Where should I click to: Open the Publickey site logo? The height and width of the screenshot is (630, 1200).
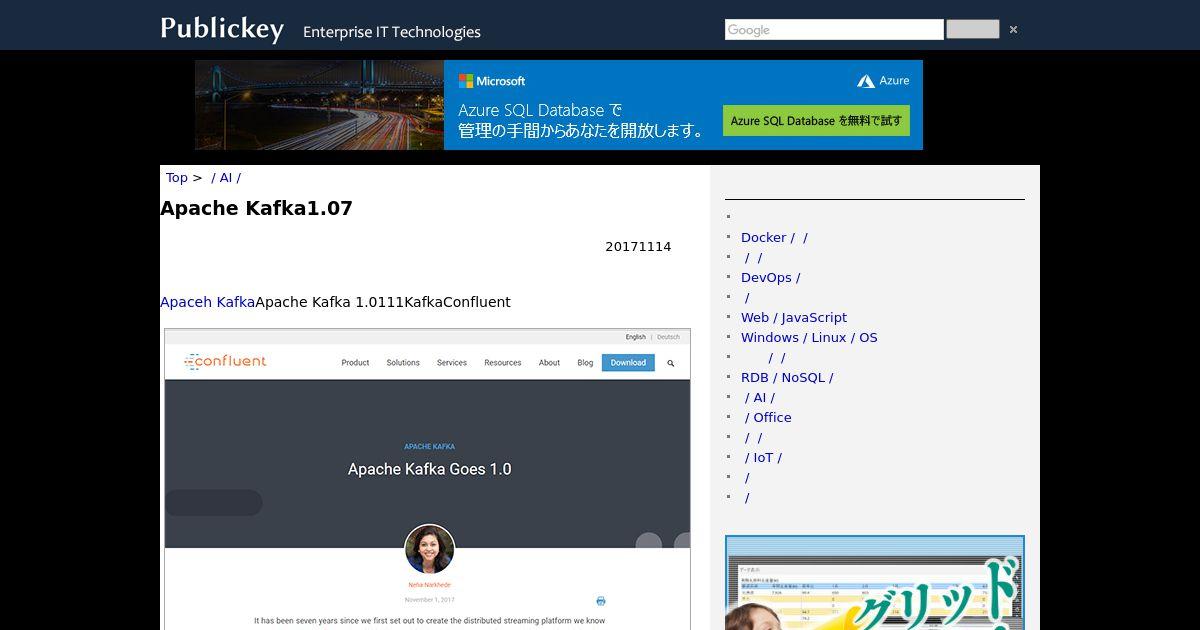pyautogui.click(x=222, y=29)
